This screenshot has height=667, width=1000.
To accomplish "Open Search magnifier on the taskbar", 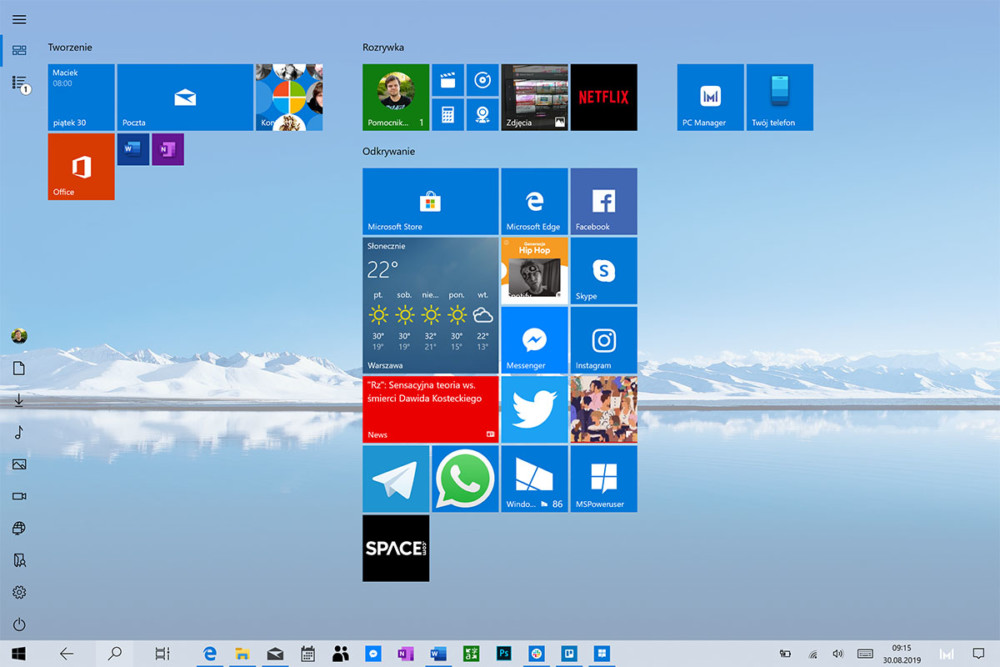I will [x=115, y=654].
